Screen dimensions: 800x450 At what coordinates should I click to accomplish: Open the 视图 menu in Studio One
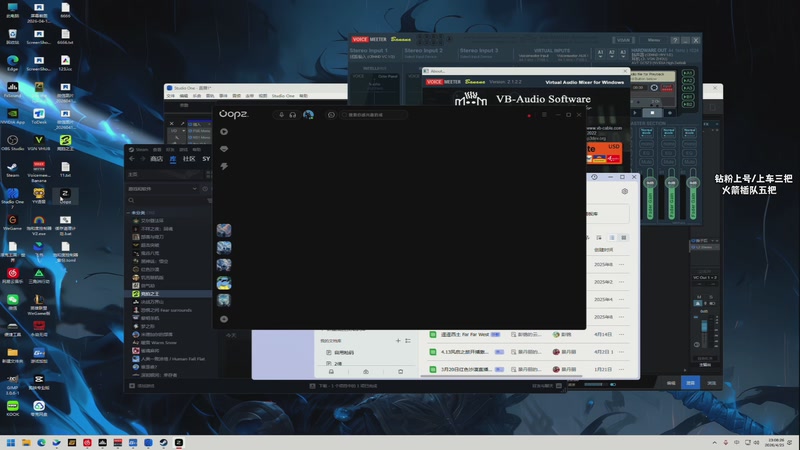(x=263, y=96)
